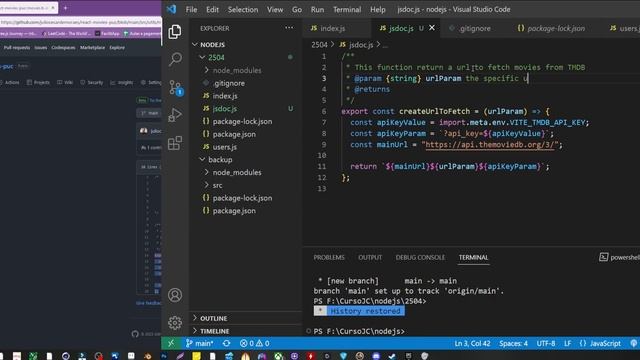Image resolution: width=640 pixels, height=360 pixels.
Task: Switch to the PROBLEMS panel tab
Action: point(329,257)
